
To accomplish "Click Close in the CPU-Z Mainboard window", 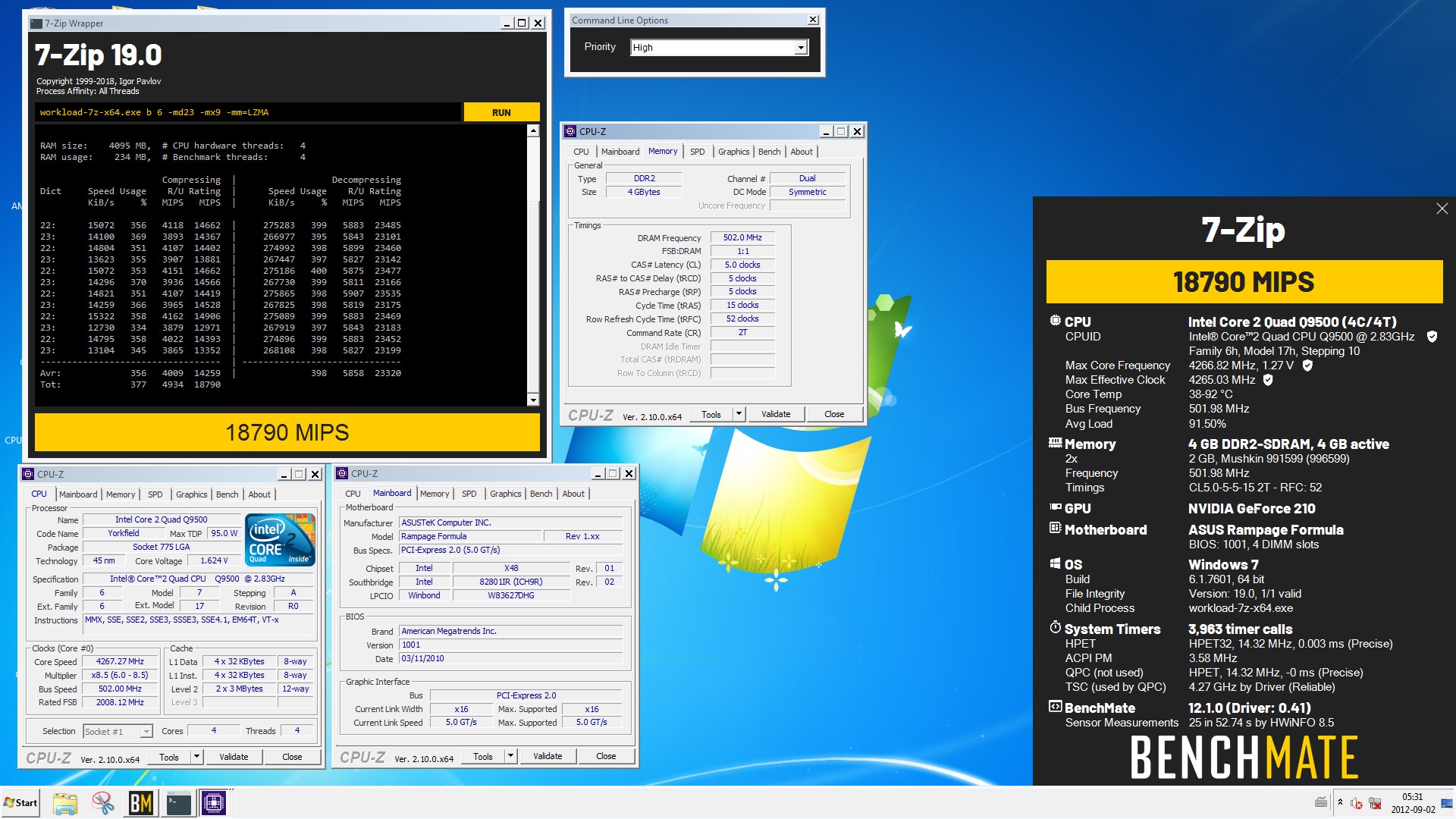I will pyautogui.click(x=606, y=756).
